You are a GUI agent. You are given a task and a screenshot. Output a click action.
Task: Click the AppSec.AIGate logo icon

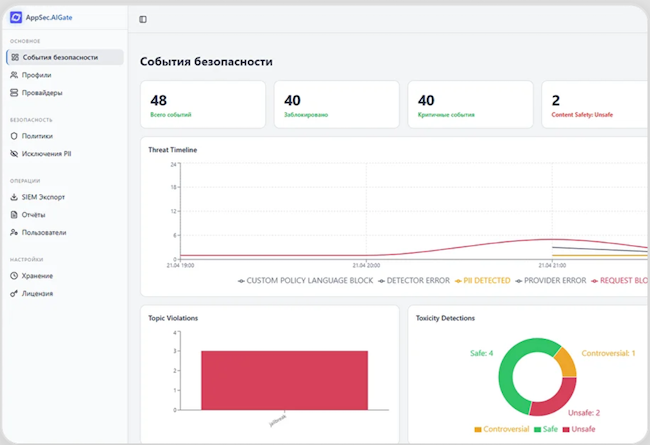coord(16,17)
